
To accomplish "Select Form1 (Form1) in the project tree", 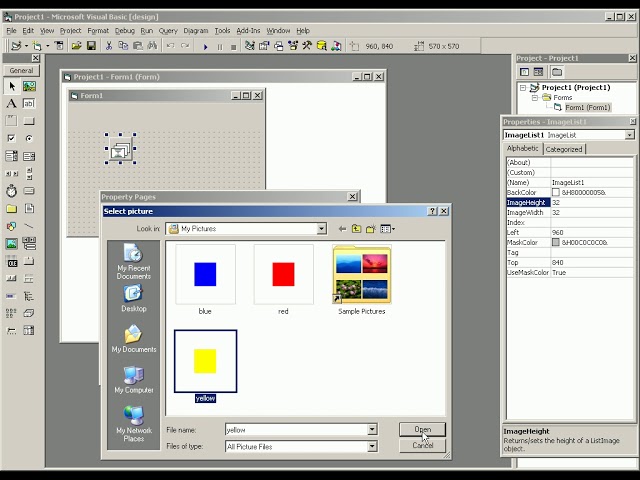I will pos(588,107).
